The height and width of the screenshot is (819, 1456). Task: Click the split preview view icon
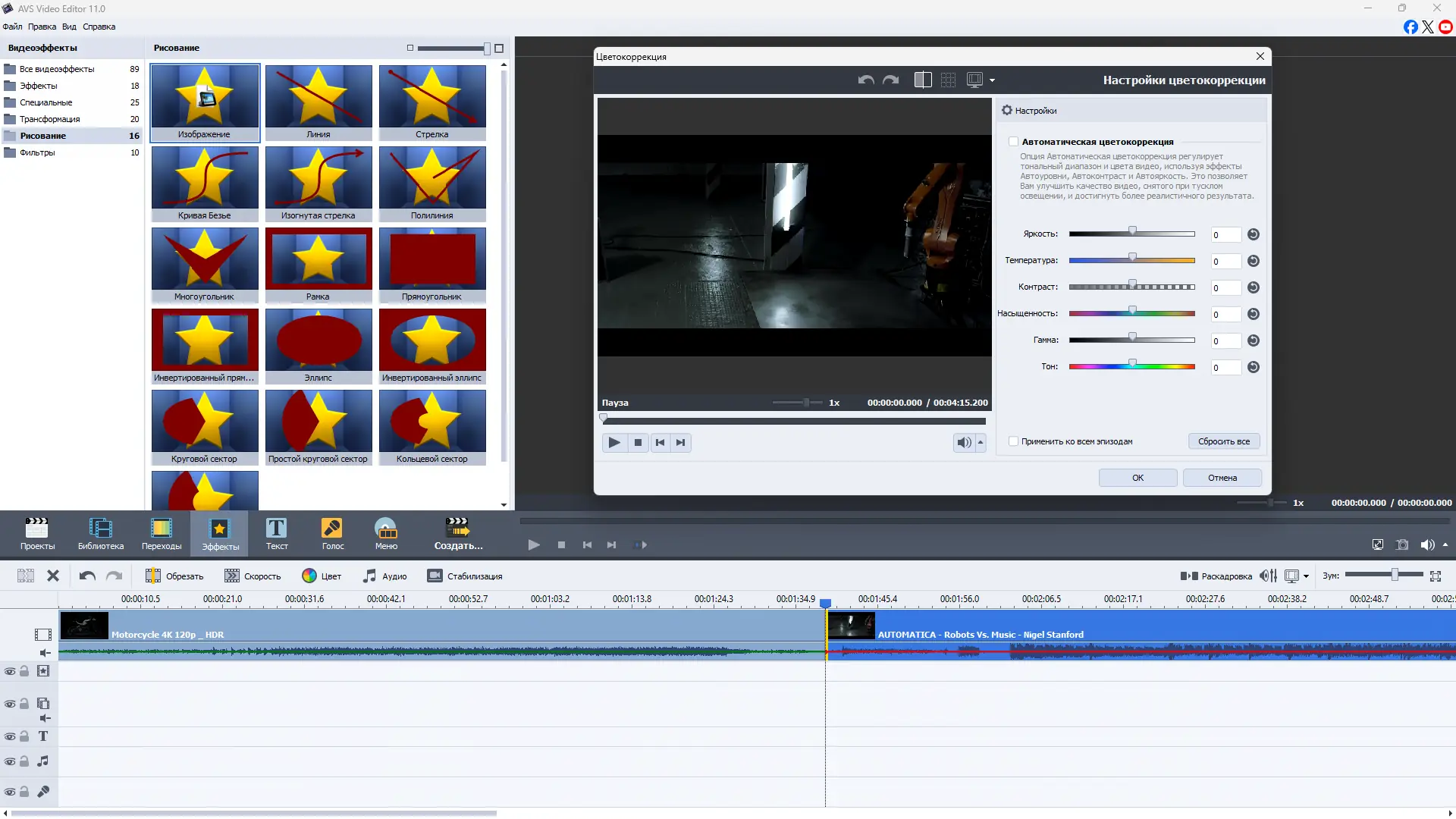pyautogui.click(x=923, y=80)
